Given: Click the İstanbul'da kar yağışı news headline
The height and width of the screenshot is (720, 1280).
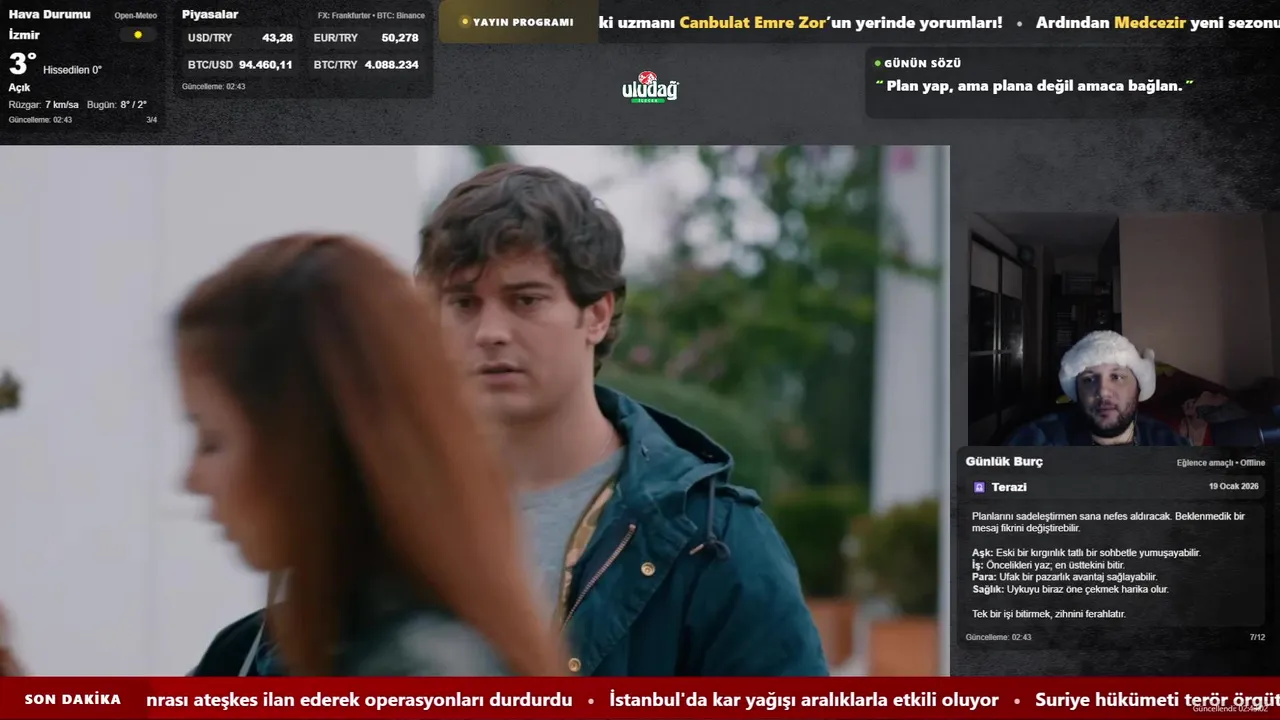Looking at the screenshot, I should point(804,700).
